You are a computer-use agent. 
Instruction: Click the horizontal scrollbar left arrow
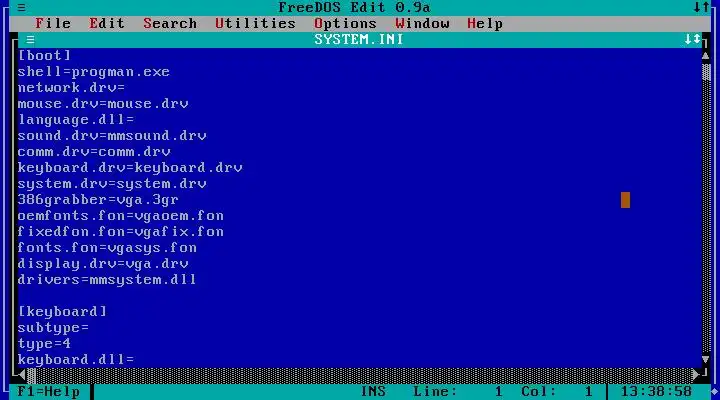coord(21,375)
